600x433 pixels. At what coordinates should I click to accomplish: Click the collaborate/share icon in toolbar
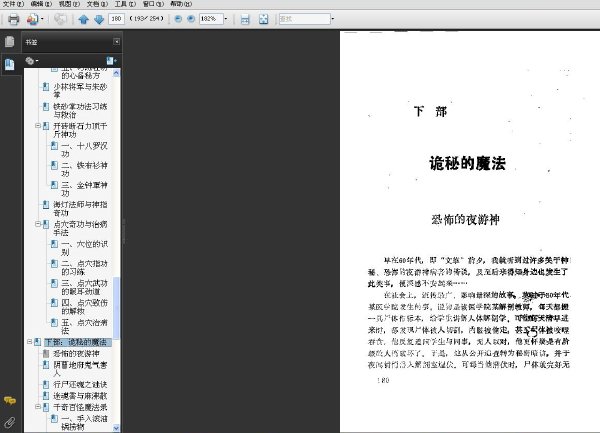(x=32, y=19)
